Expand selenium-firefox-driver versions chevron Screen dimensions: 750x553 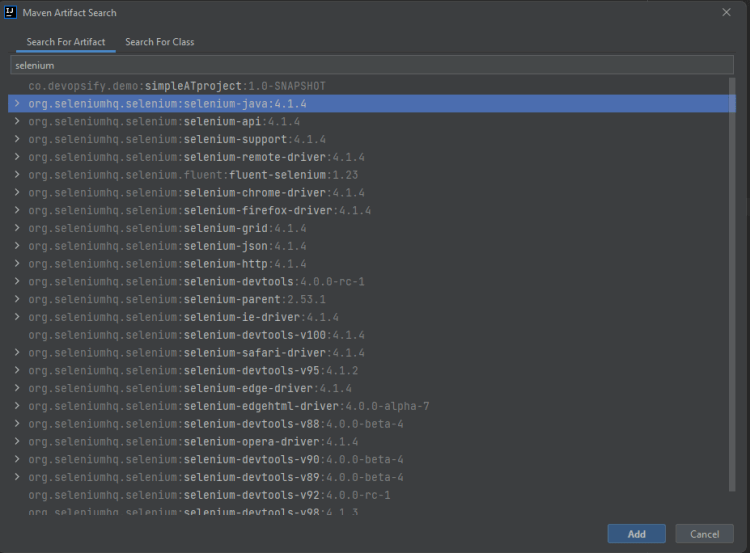click(16, 211)
